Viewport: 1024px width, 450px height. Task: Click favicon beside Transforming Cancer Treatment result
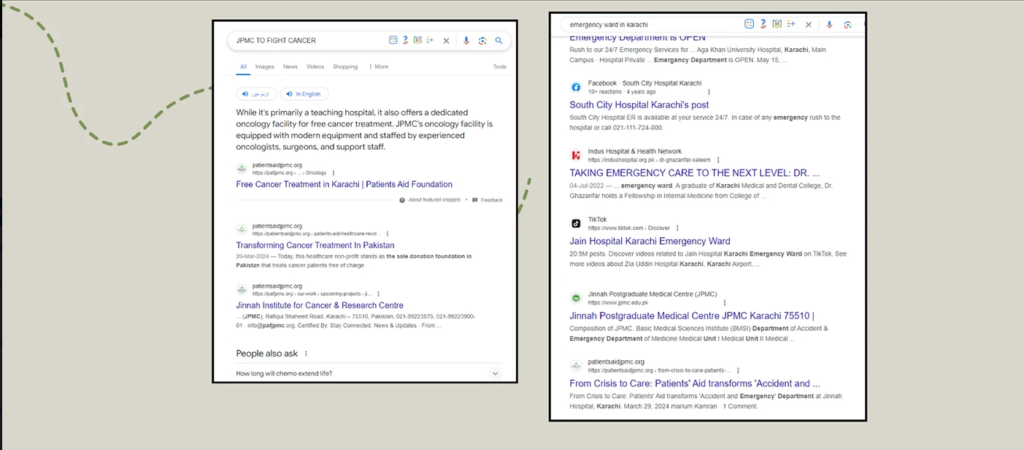tap(242, 229)
